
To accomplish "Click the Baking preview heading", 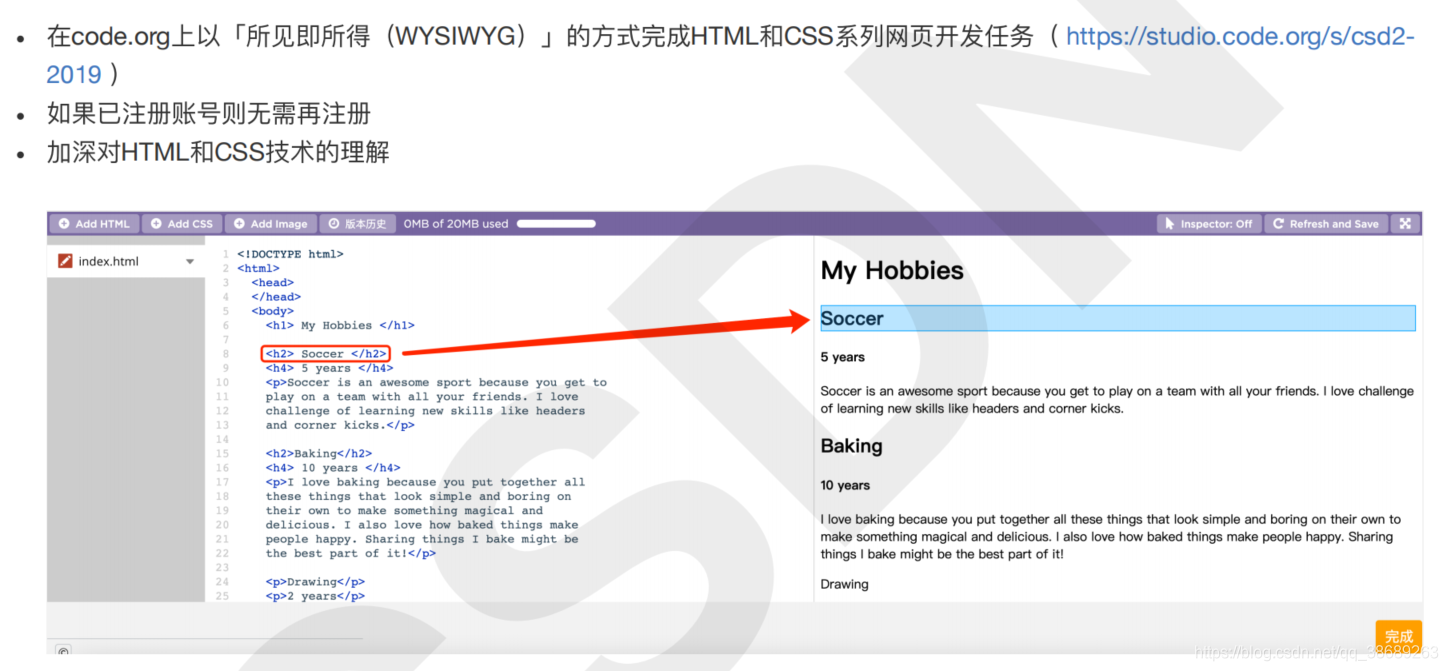I will pos(851,446).
